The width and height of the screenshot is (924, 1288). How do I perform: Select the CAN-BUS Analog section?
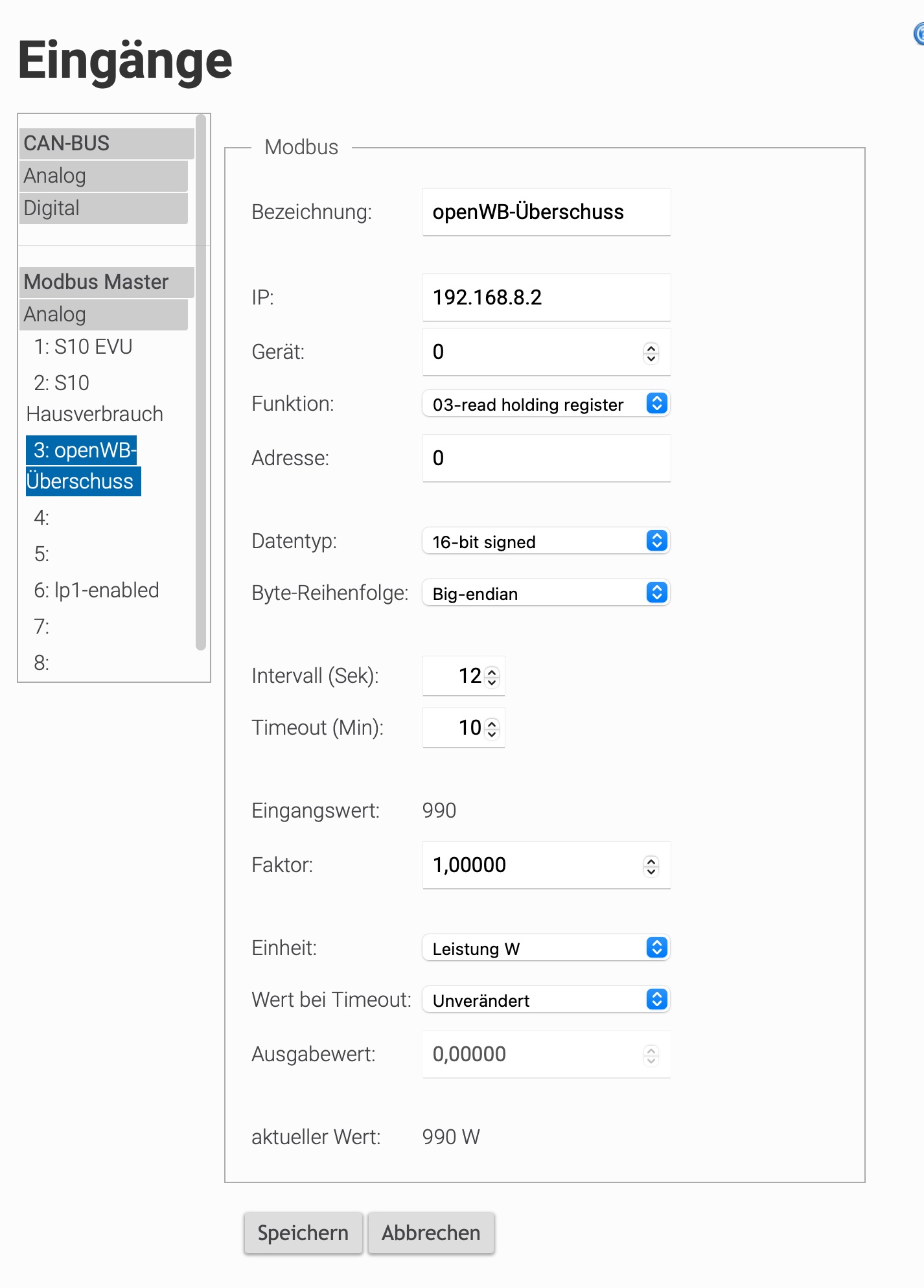(x=104, y=176)
